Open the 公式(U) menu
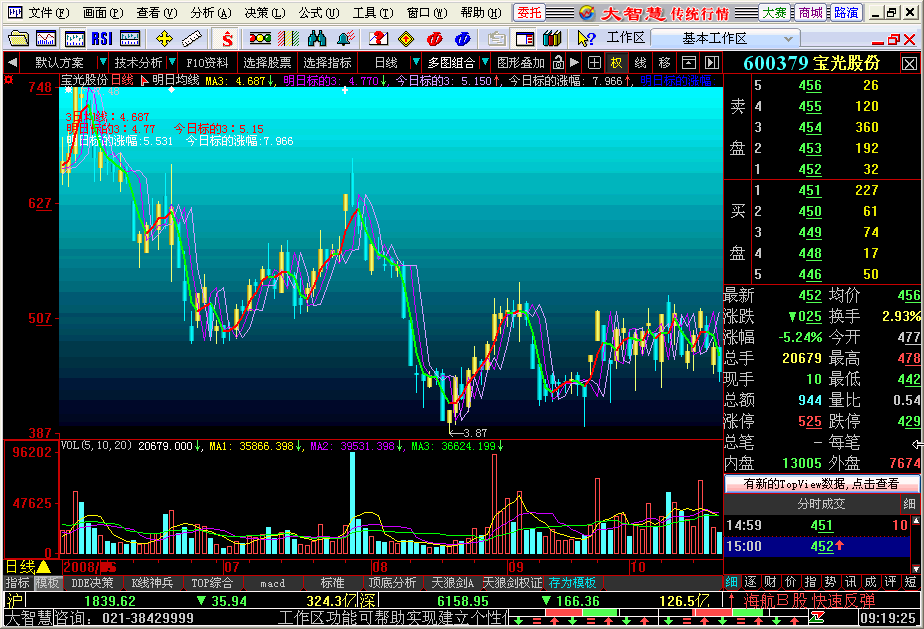924x629 pixels. (319, 12)
